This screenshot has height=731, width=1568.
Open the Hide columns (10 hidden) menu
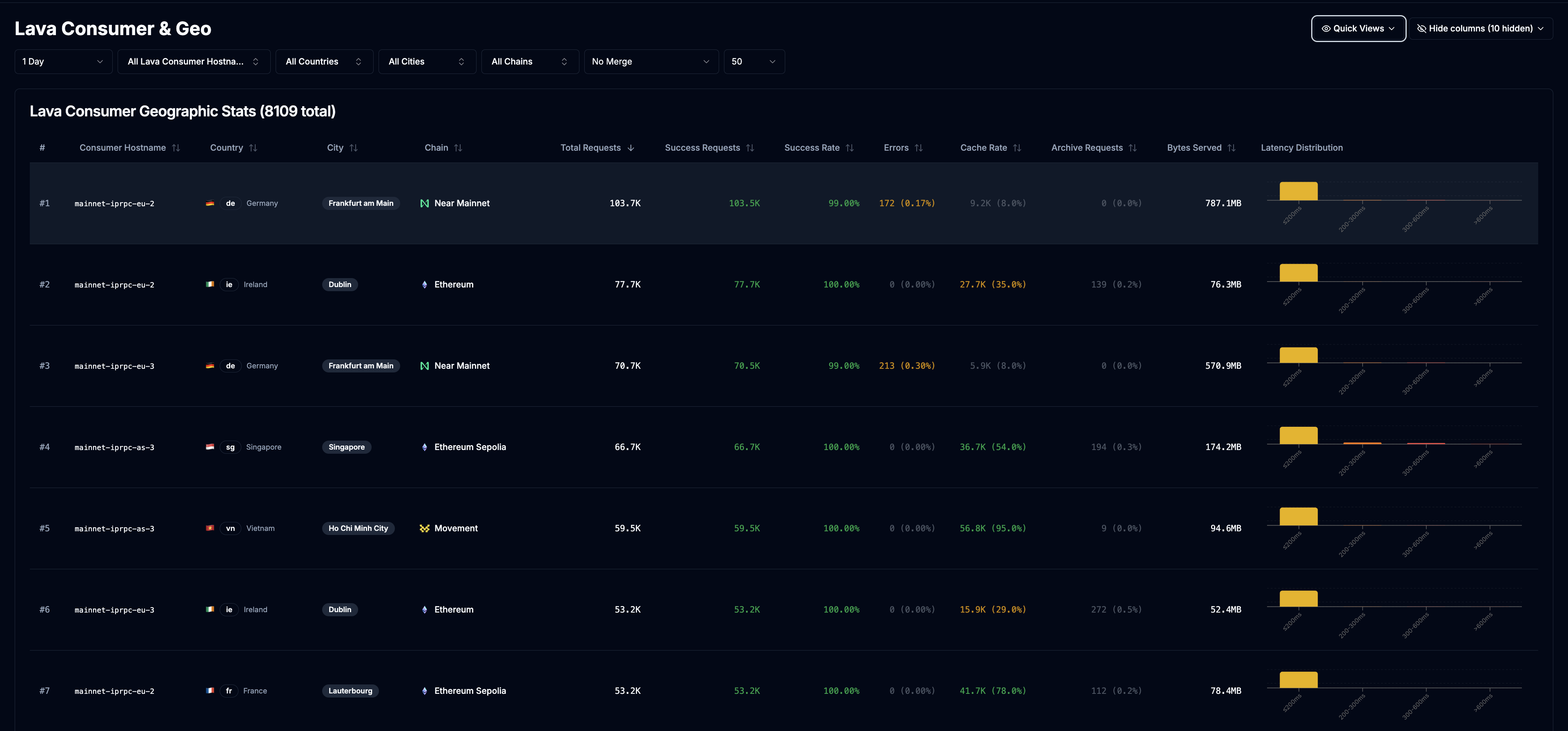[1481, 28]
